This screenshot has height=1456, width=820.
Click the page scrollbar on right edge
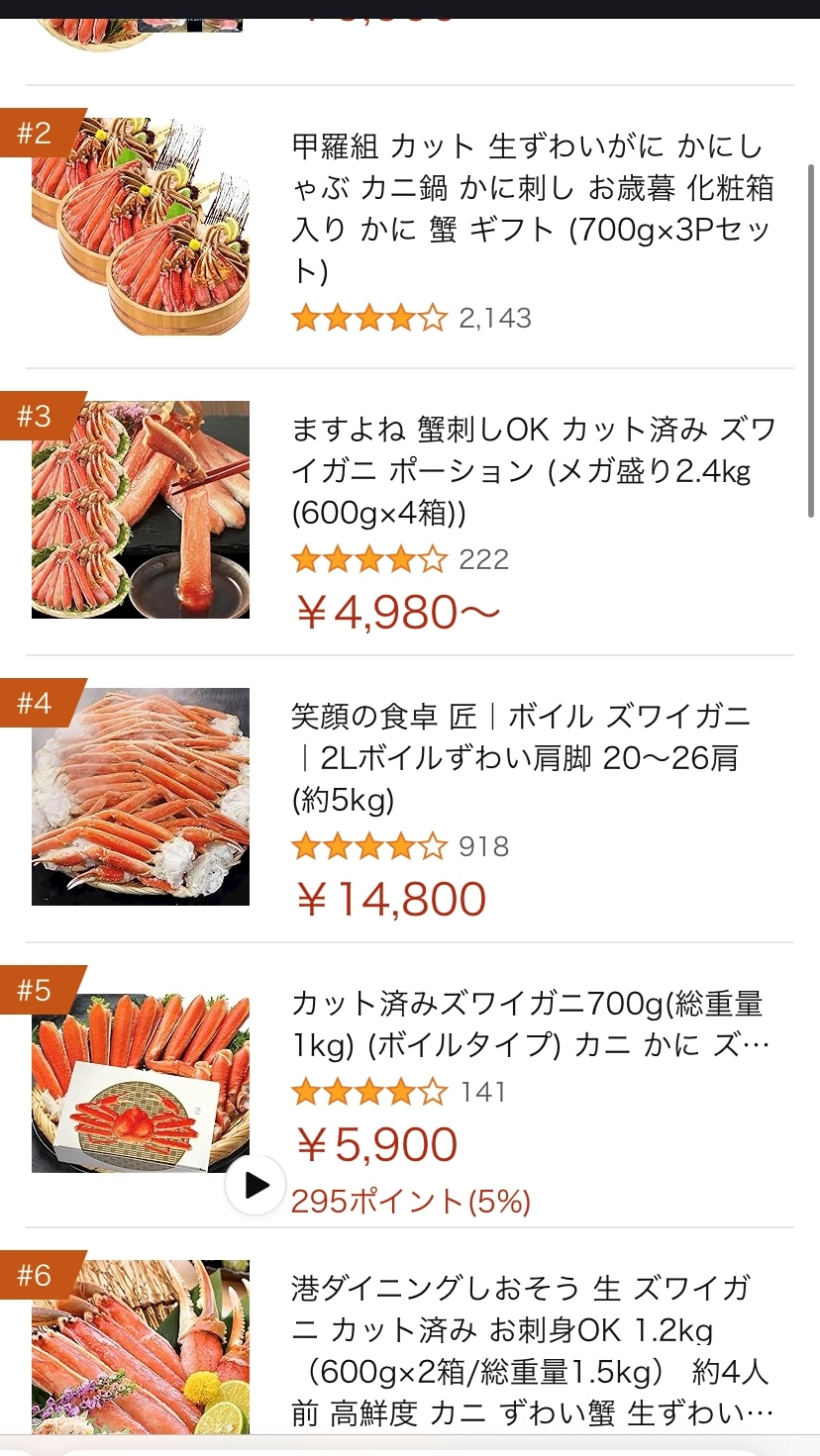(812, 340)
